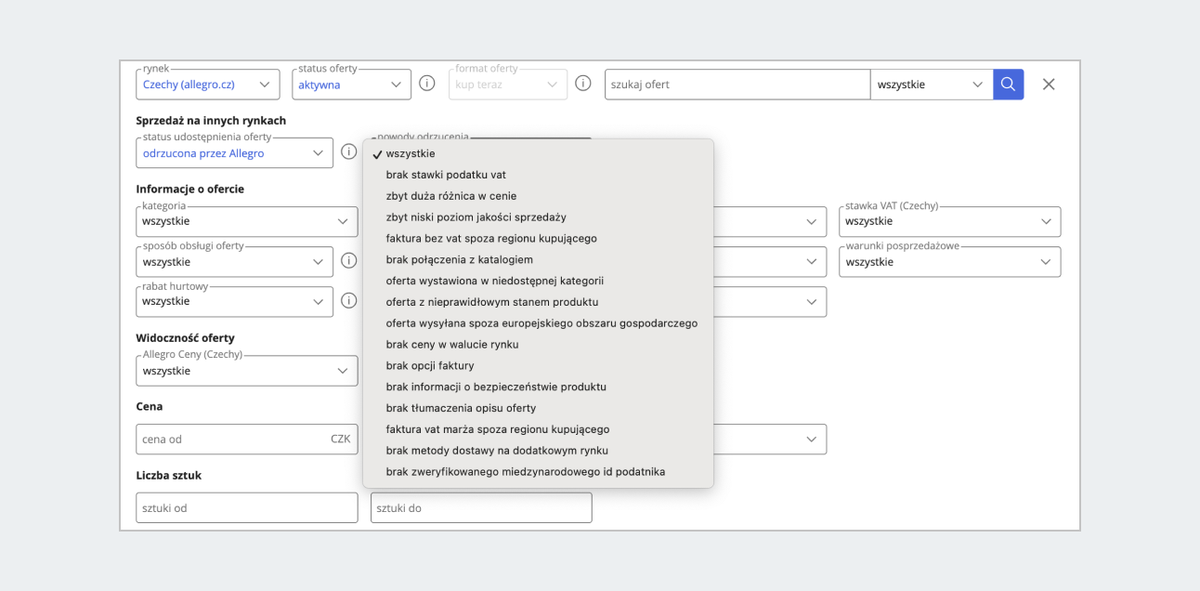Select 'brak stawki podatku vat' option
The width and height of the screenshot is (1200, 591).
pos(446,175)
